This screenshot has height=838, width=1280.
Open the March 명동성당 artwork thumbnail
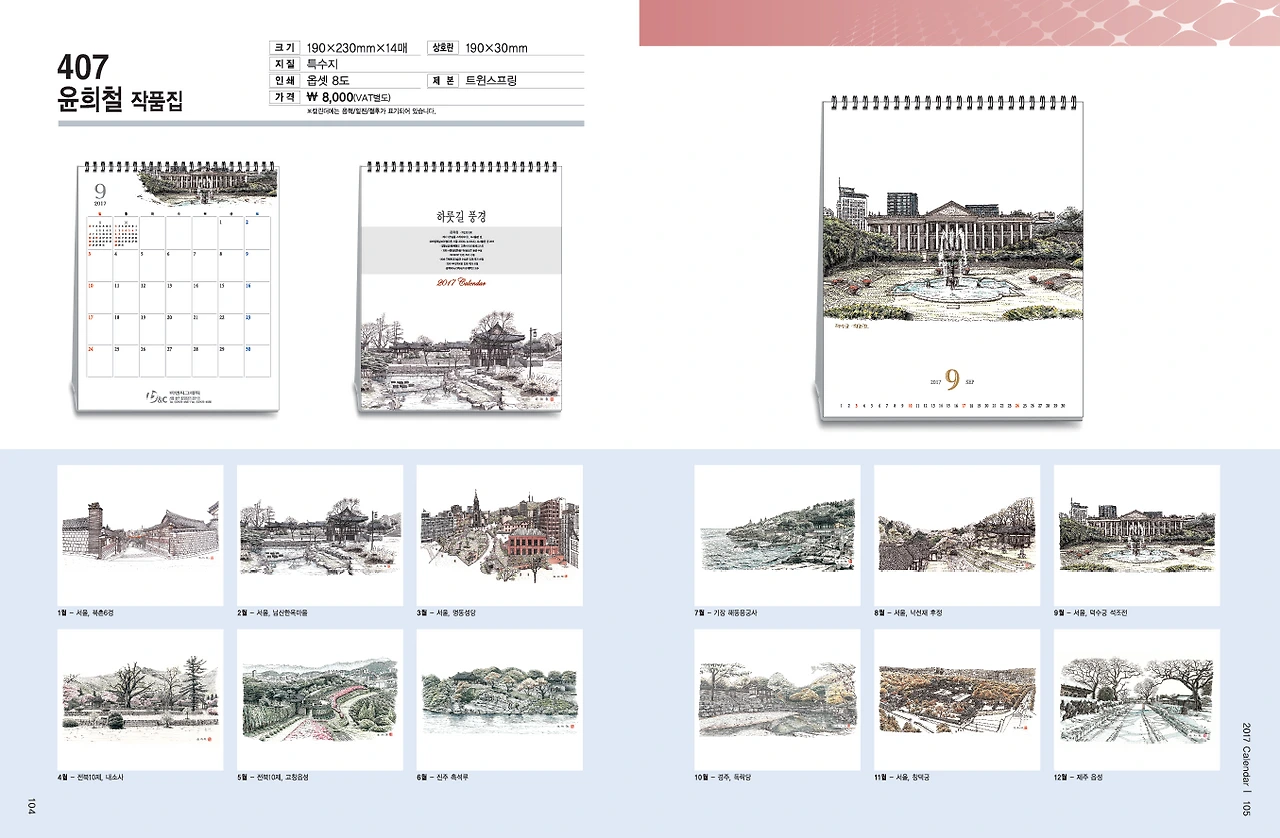pyautogui.click(x=499, y=535)
